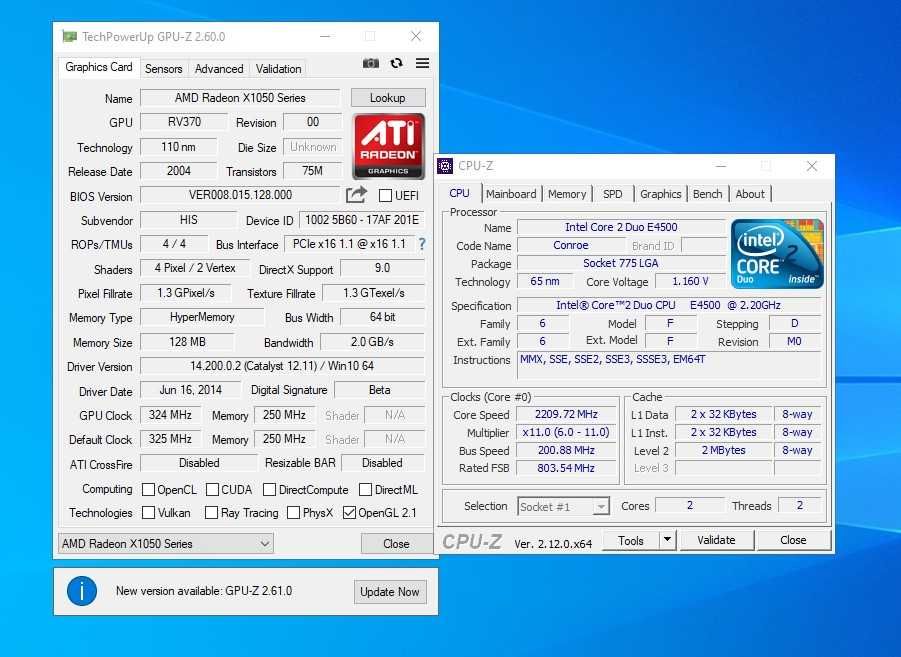Open the CPU-Z Mainboard tab
Image resolution: width=901 pixels, height=657 pixels.
click(x=511, y=194)
